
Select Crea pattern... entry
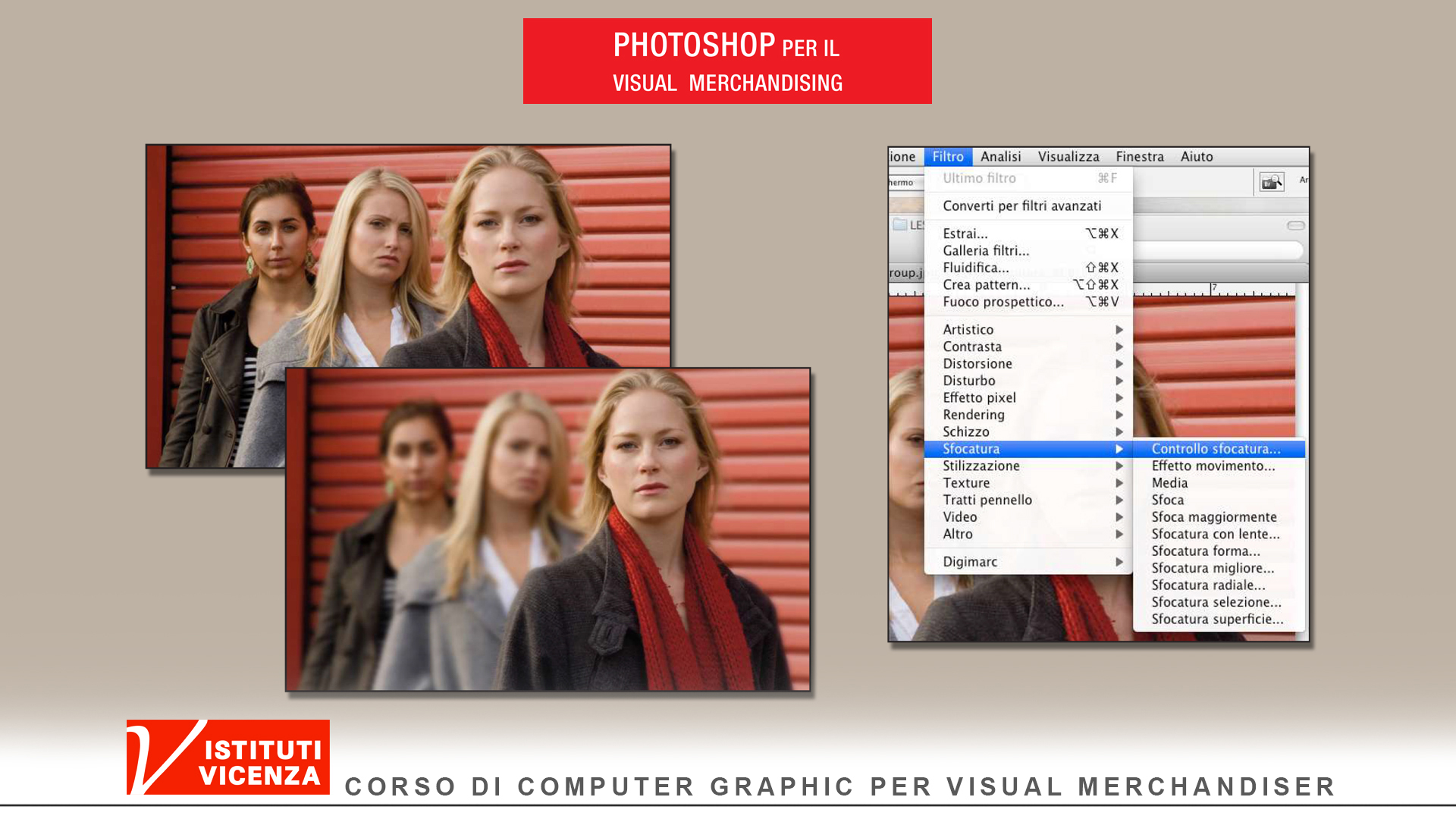[1028, 285]
